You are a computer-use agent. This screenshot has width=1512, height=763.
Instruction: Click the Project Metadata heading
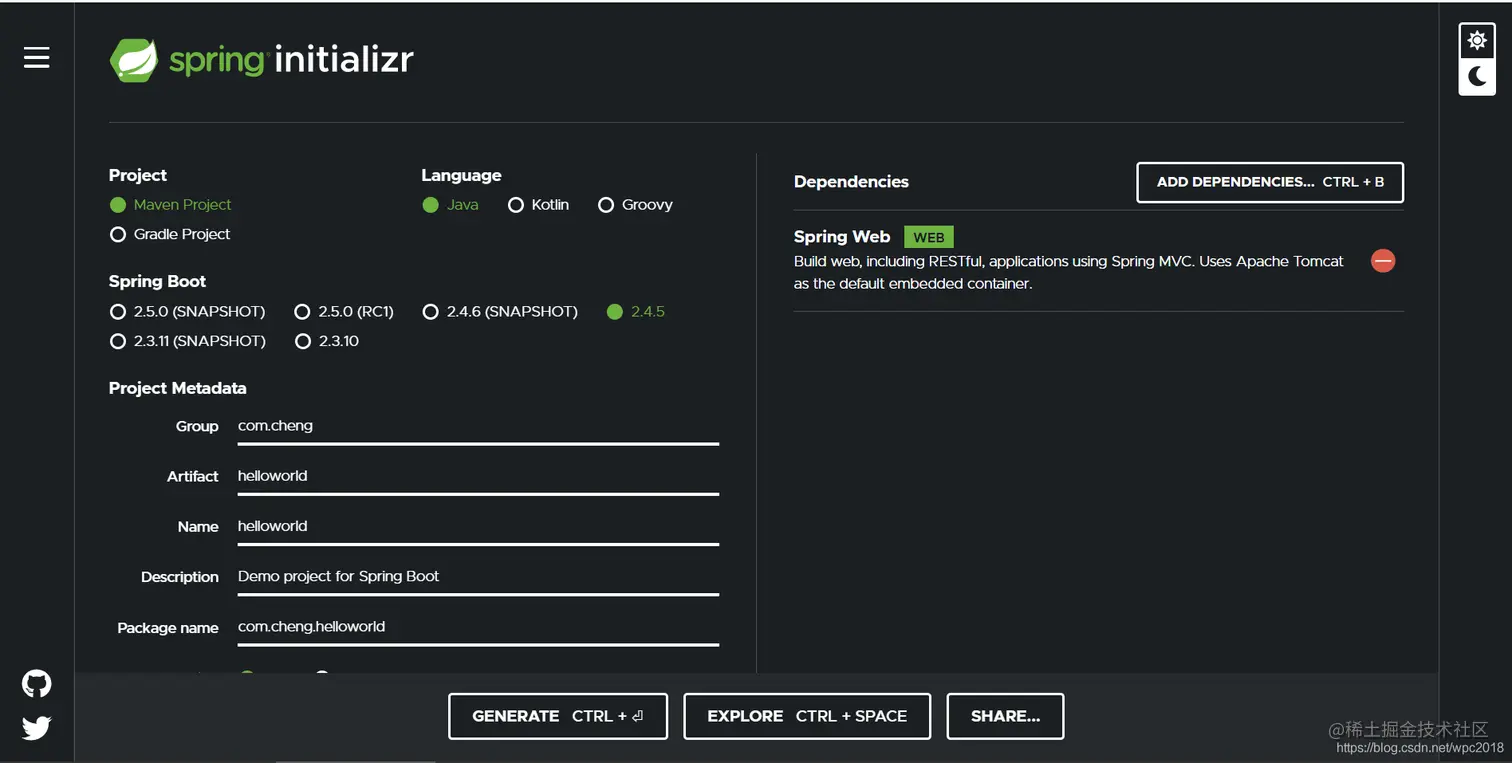pyautogui.click(x=178, y=388)
